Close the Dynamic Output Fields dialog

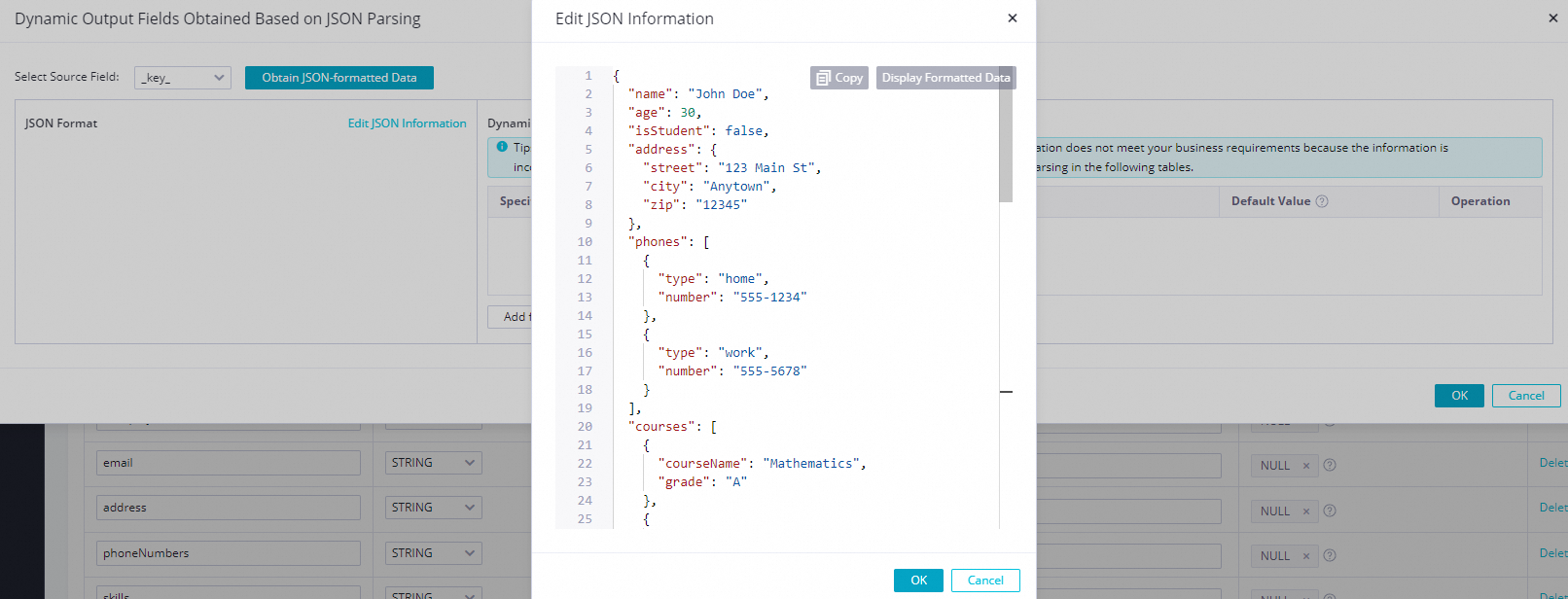coord(1553,18)
